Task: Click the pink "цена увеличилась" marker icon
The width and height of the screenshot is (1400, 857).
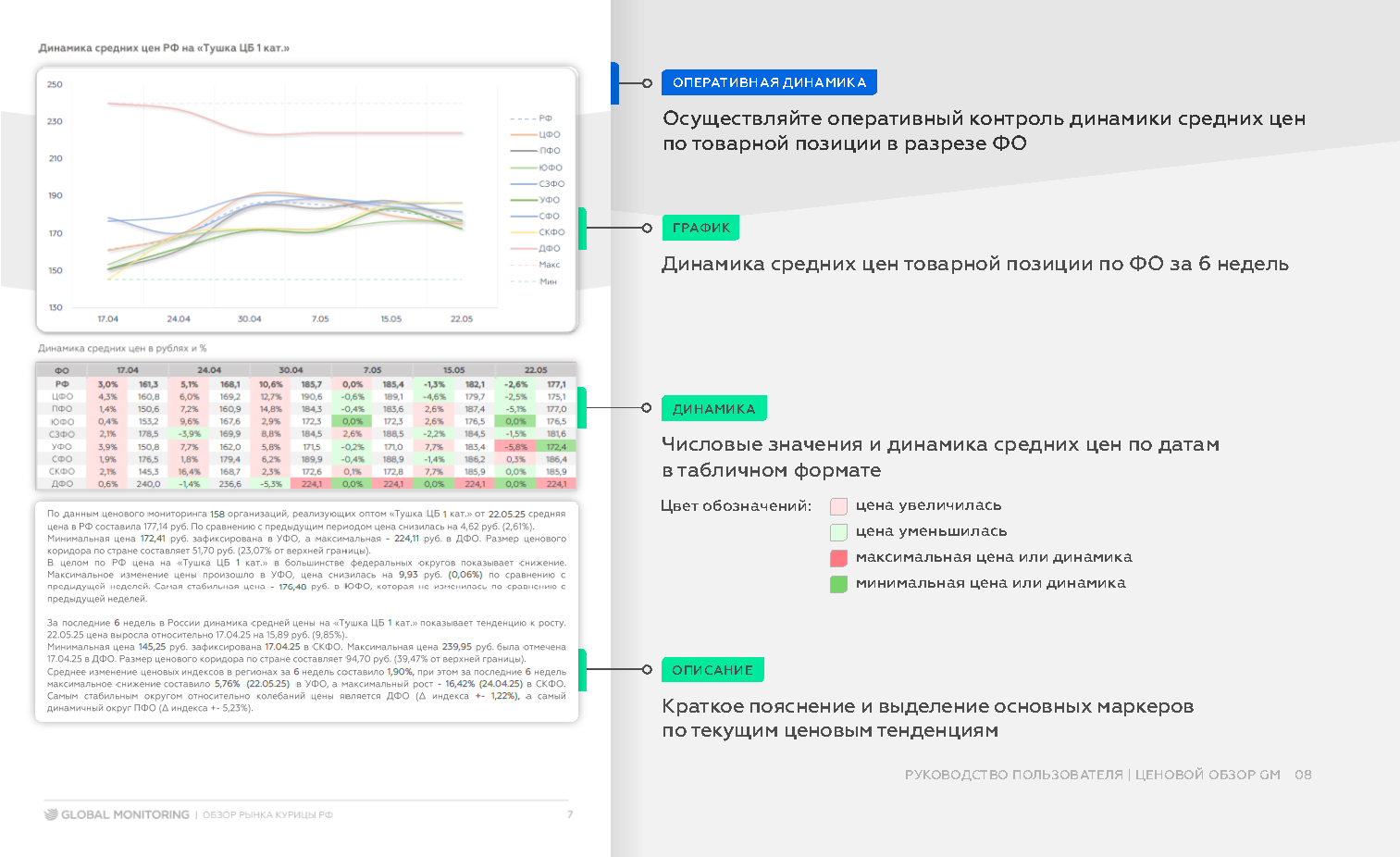Action: [838, 505]
